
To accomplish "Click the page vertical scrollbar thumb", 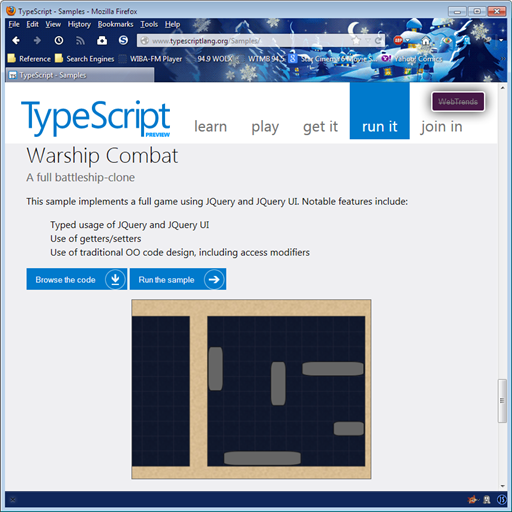I will 502,401.
